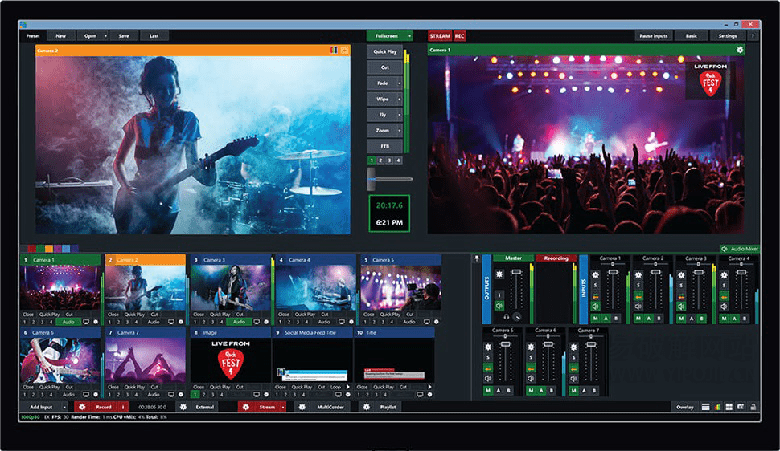Click the Preset menu item
Image resolution: width=780 pixels, height=451 pixels.
33,35
